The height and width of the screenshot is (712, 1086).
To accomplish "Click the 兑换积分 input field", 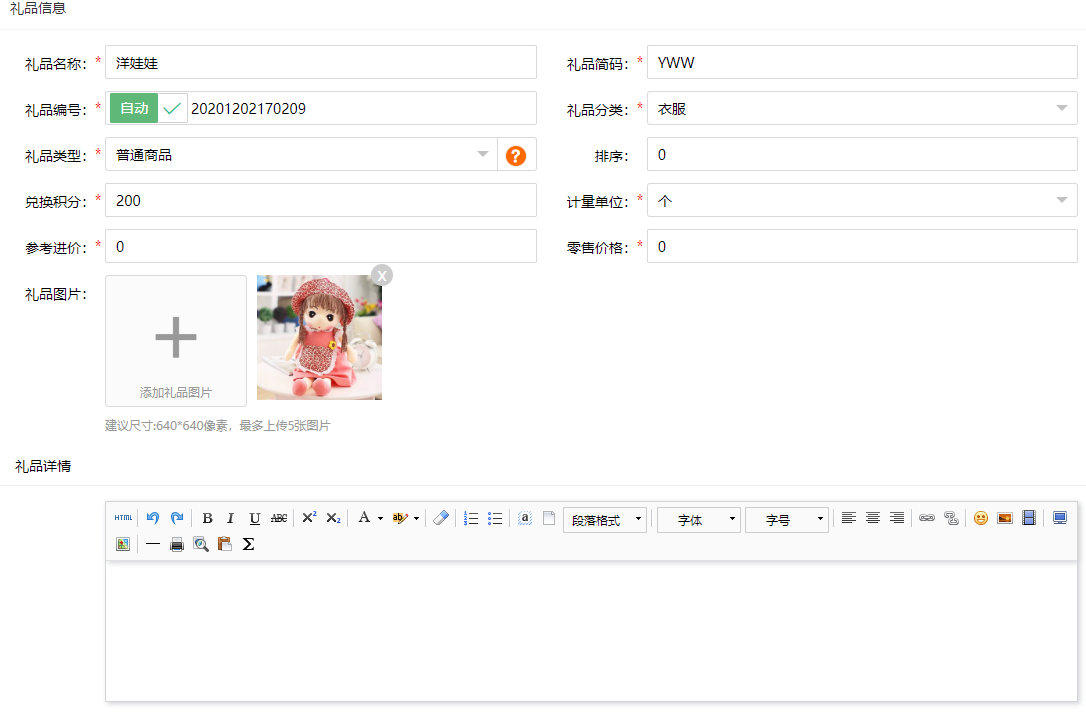I will click(x=321, y=201).
